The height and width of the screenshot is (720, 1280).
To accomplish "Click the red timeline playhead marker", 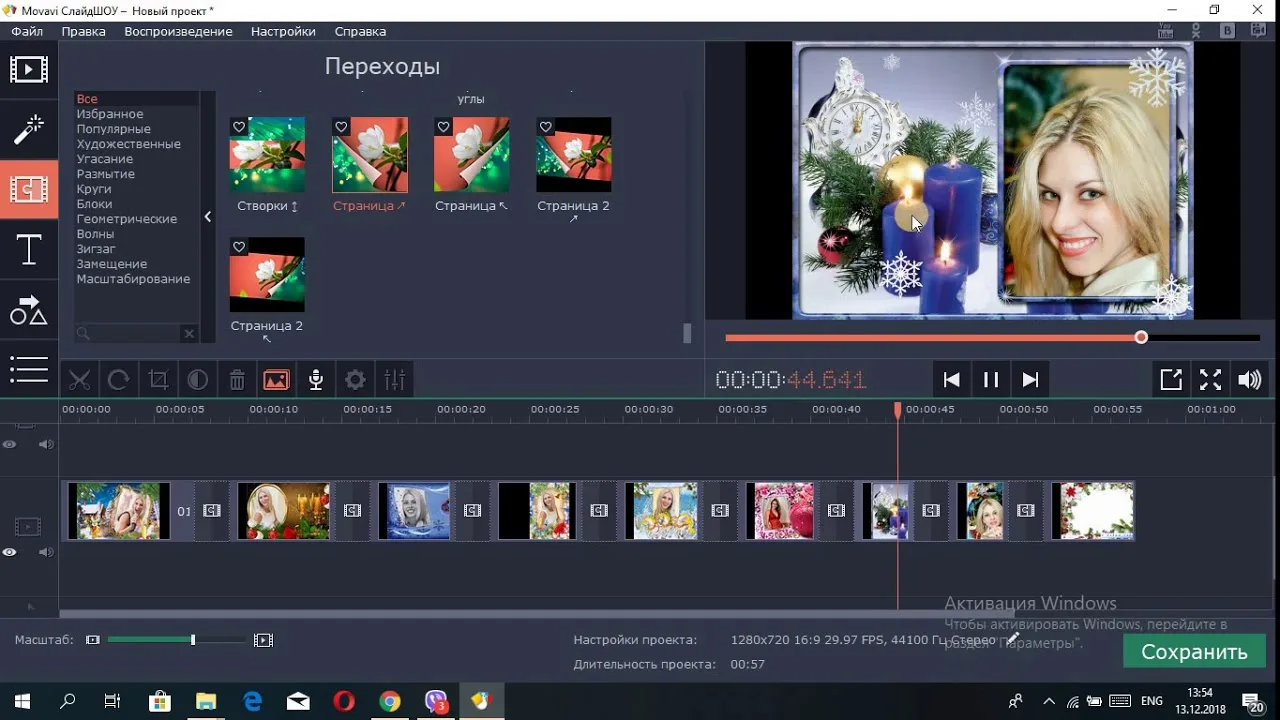I will click(898, 410).
